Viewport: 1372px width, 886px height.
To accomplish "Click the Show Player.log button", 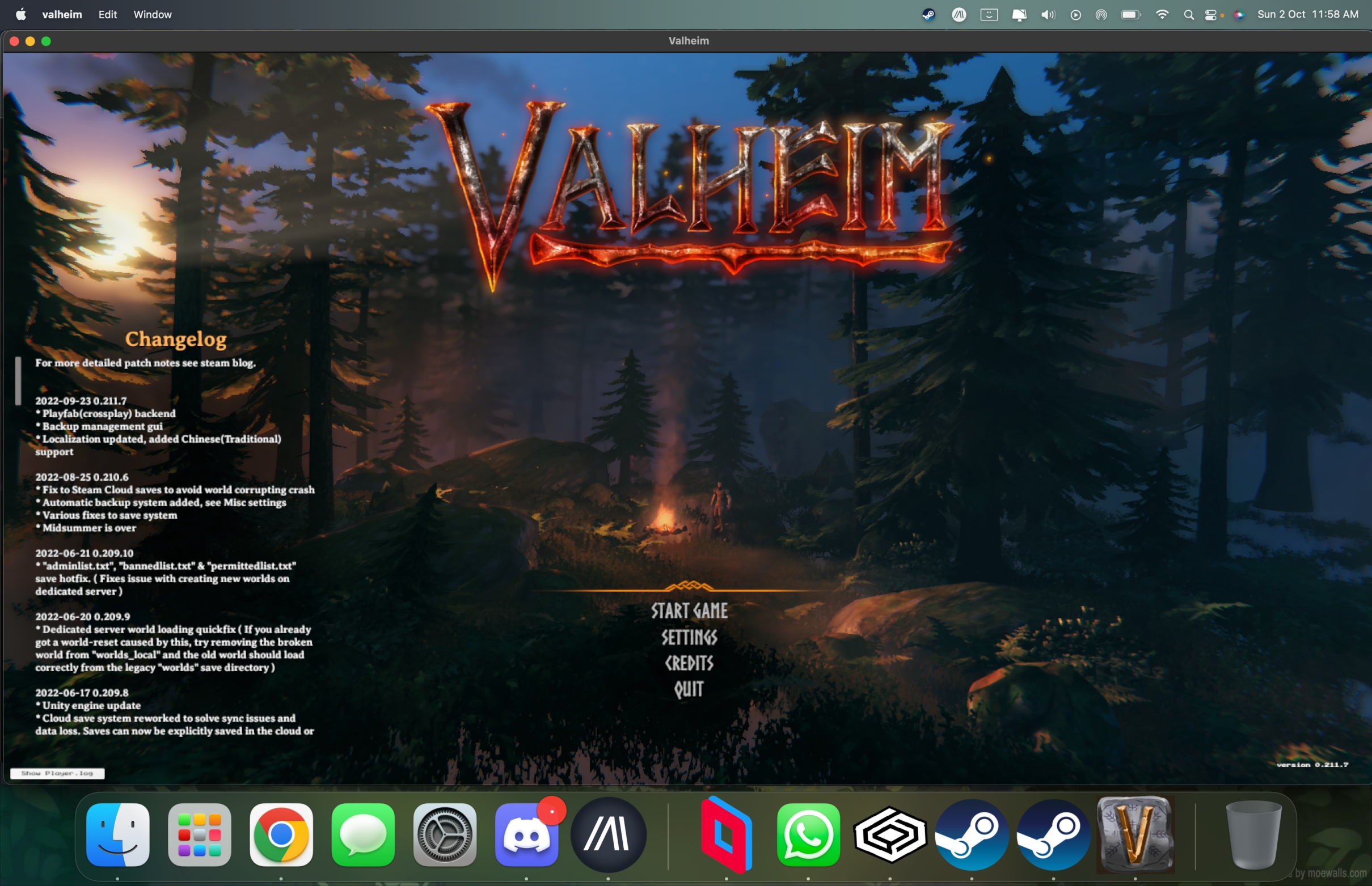I will point(57,773).
